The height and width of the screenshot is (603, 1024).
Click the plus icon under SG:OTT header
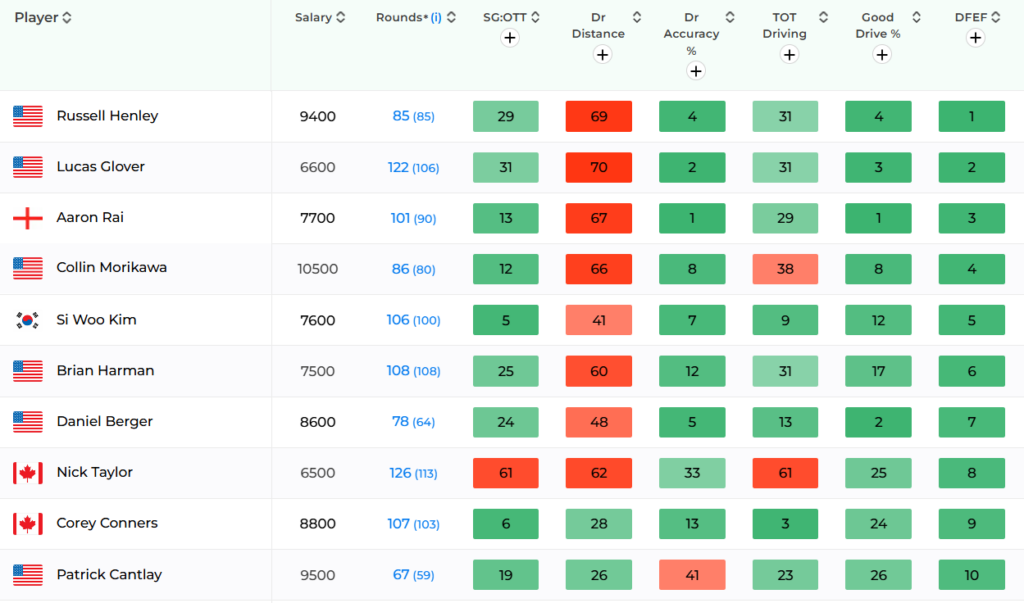(510, 37)
